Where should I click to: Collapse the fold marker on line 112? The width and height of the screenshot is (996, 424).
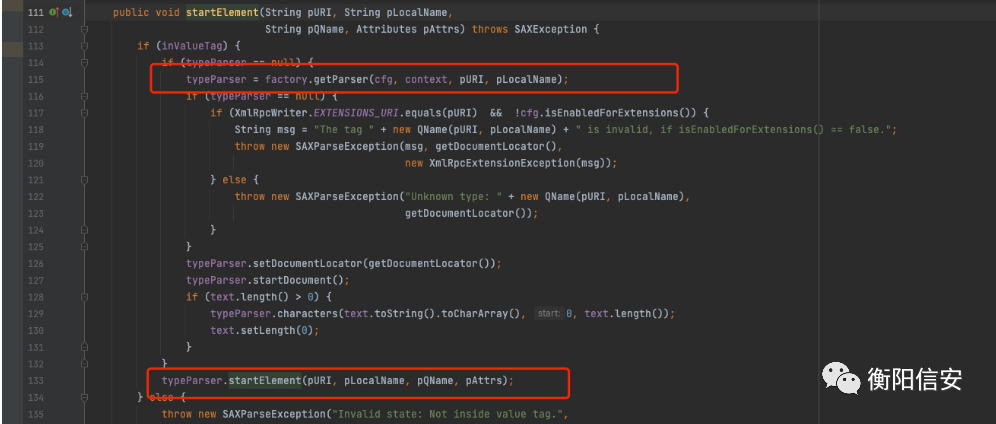84,30
